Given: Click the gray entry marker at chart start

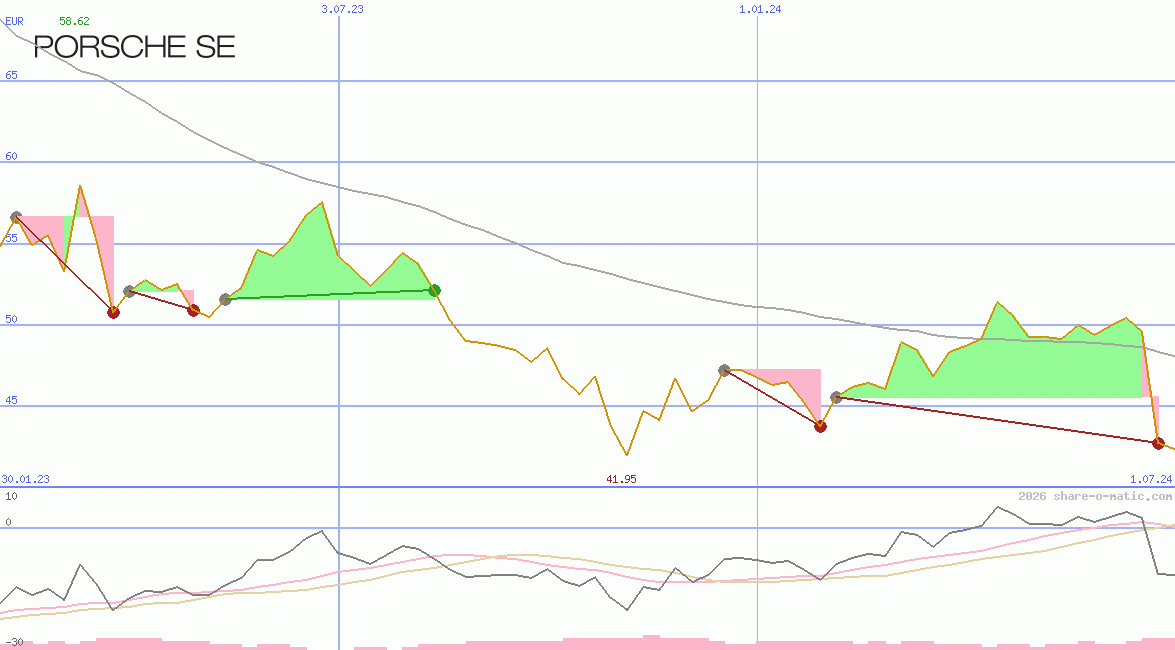Looking at the screenshot, I should (16, 217).
